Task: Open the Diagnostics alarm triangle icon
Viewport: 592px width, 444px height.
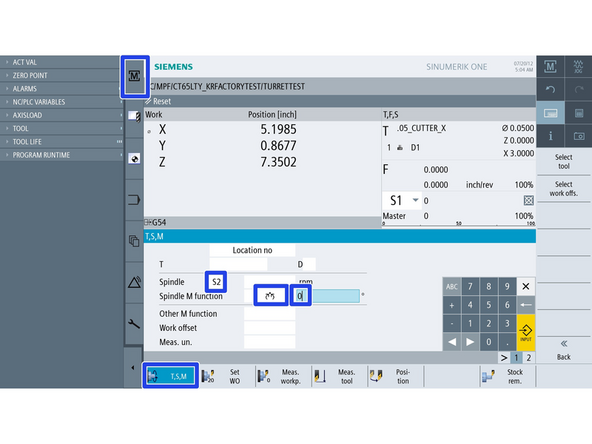Action: (x=134, y=282)
